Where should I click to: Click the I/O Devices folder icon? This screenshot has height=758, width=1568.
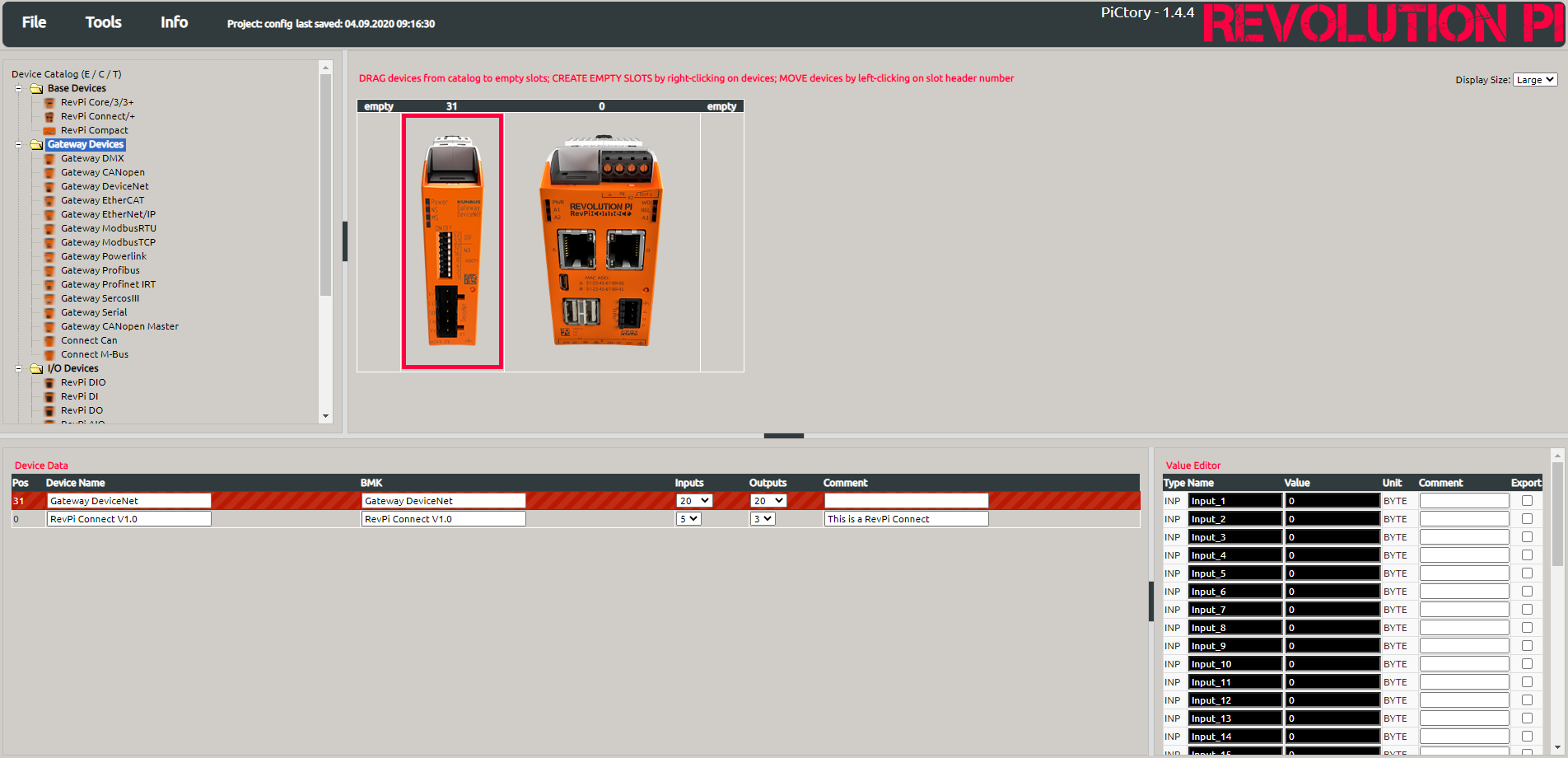tap(36, 368)
